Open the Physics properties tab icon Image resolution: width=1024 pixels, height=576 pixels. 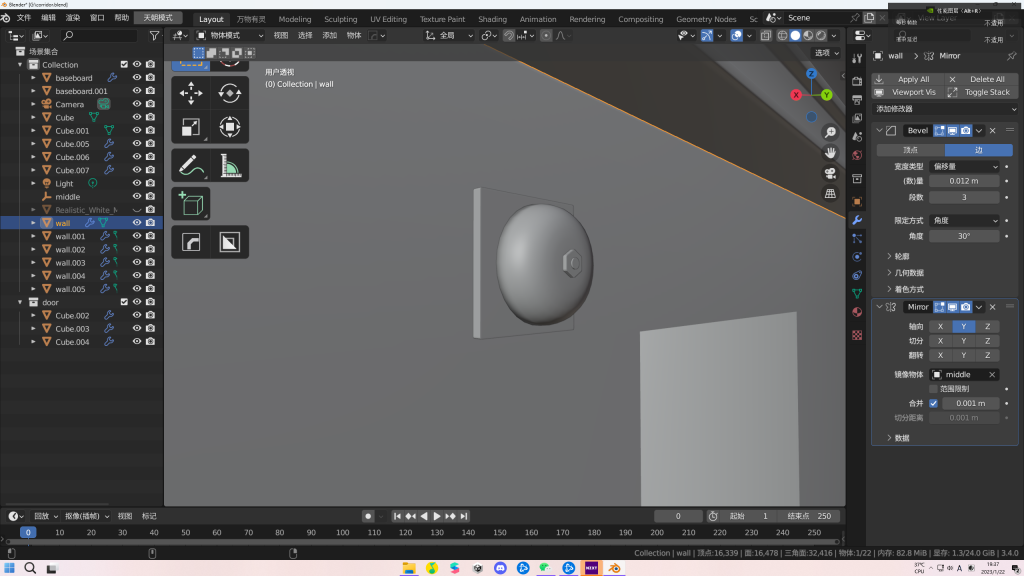point(857,257)
